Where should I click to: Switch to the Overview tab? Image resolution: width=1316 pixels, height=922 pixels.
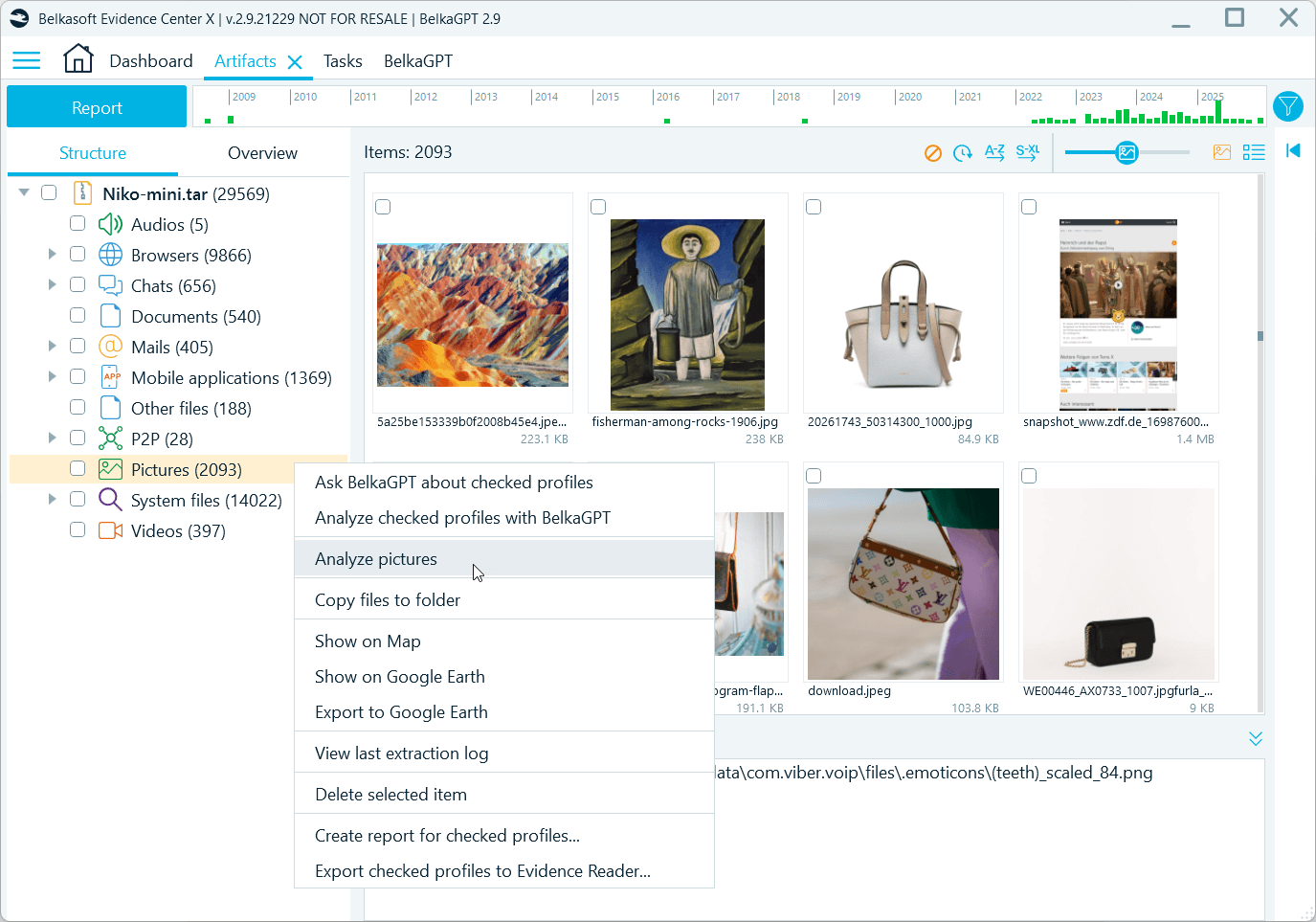click(x=261, y=152)
